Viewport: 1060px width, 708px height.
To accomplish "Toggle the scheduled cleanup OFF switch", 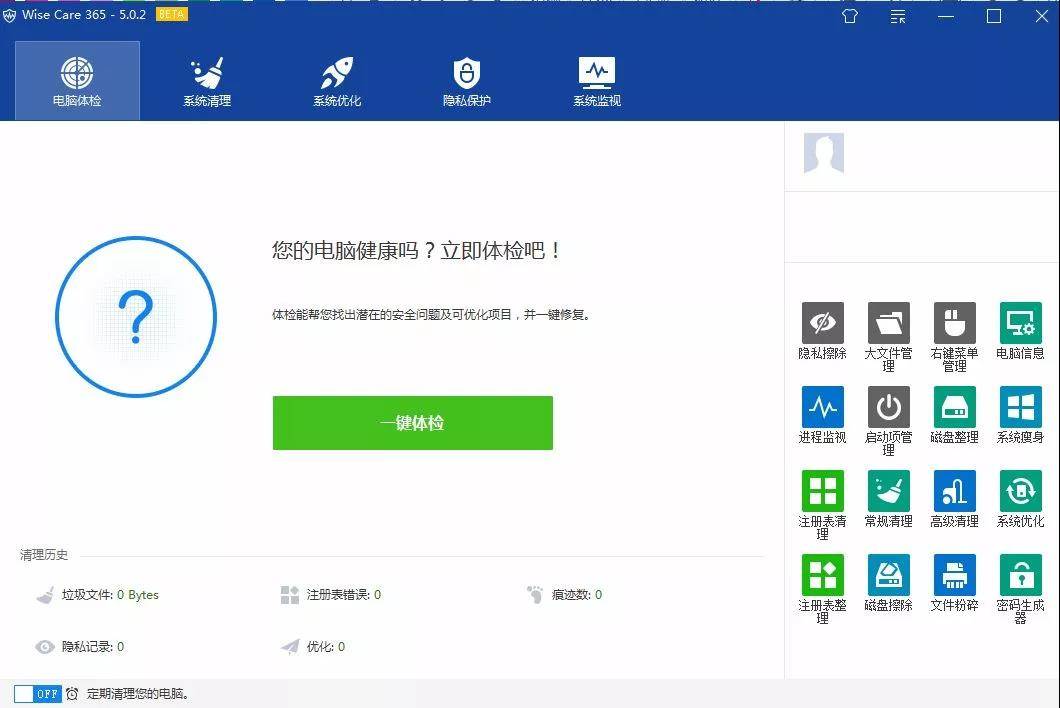I will 38,694.
